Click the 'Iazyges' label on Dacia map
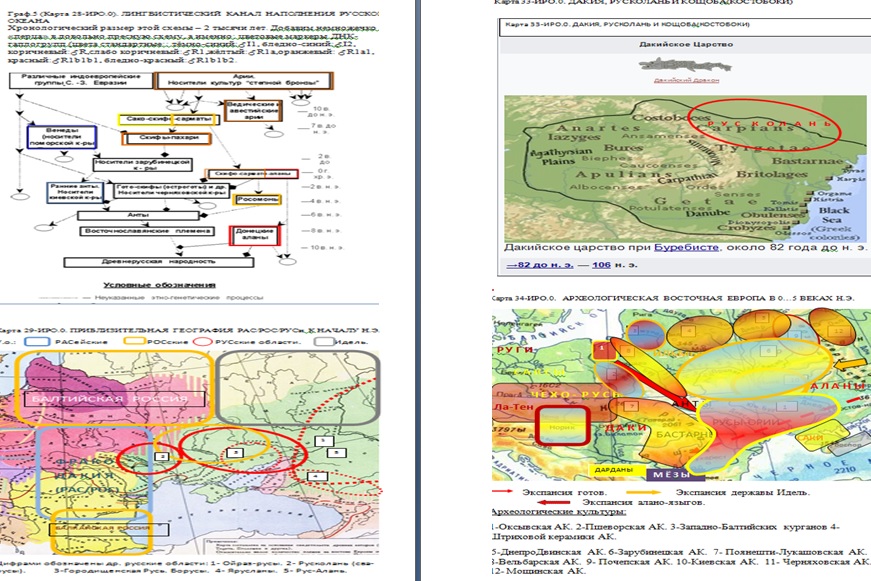Image resolution: width=871 pixels, height=581 pixels. click(574, 137)
